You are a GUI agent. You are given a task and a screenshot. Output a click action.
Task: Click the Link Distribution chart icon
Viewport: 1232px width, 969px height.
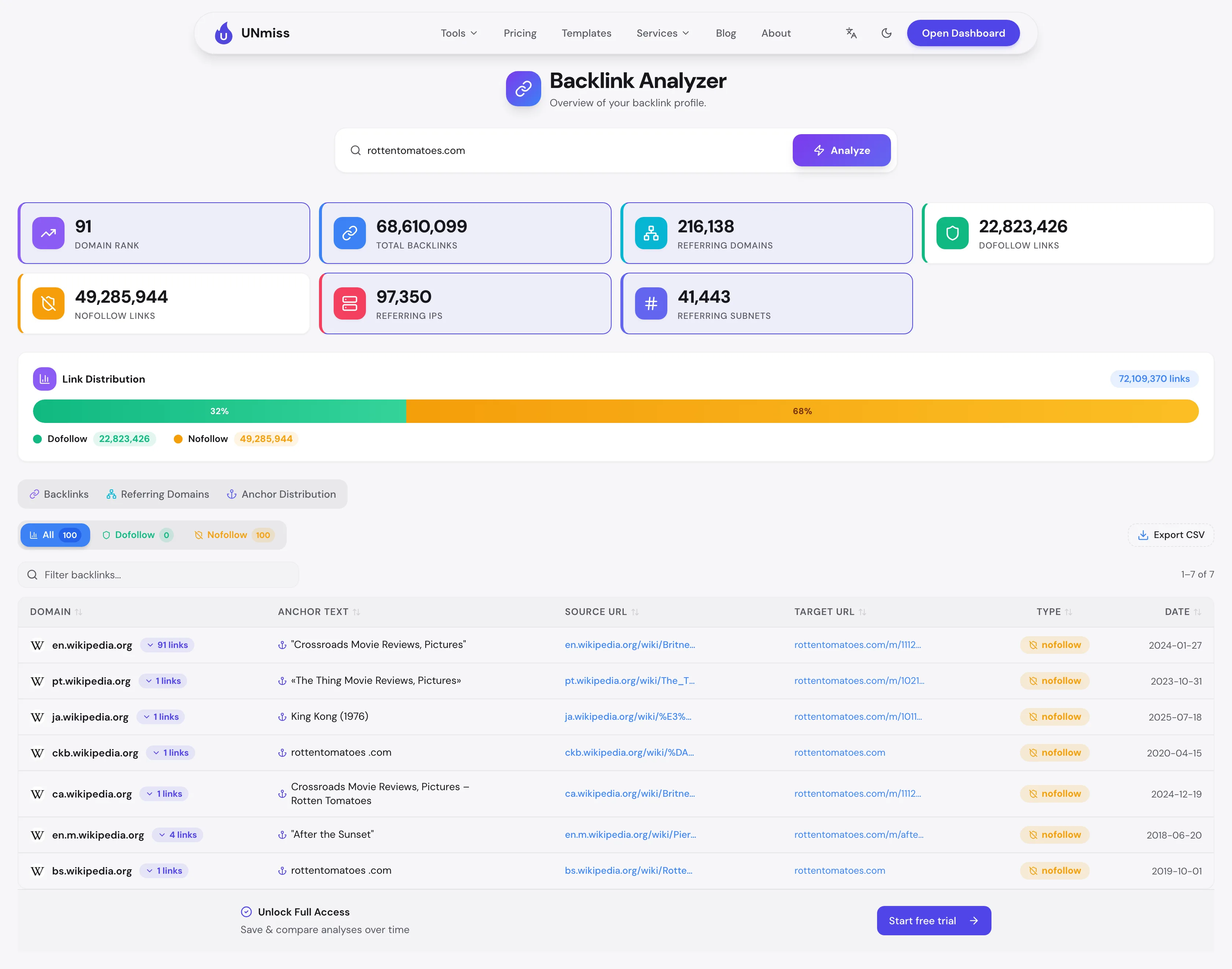coord(44,379)
